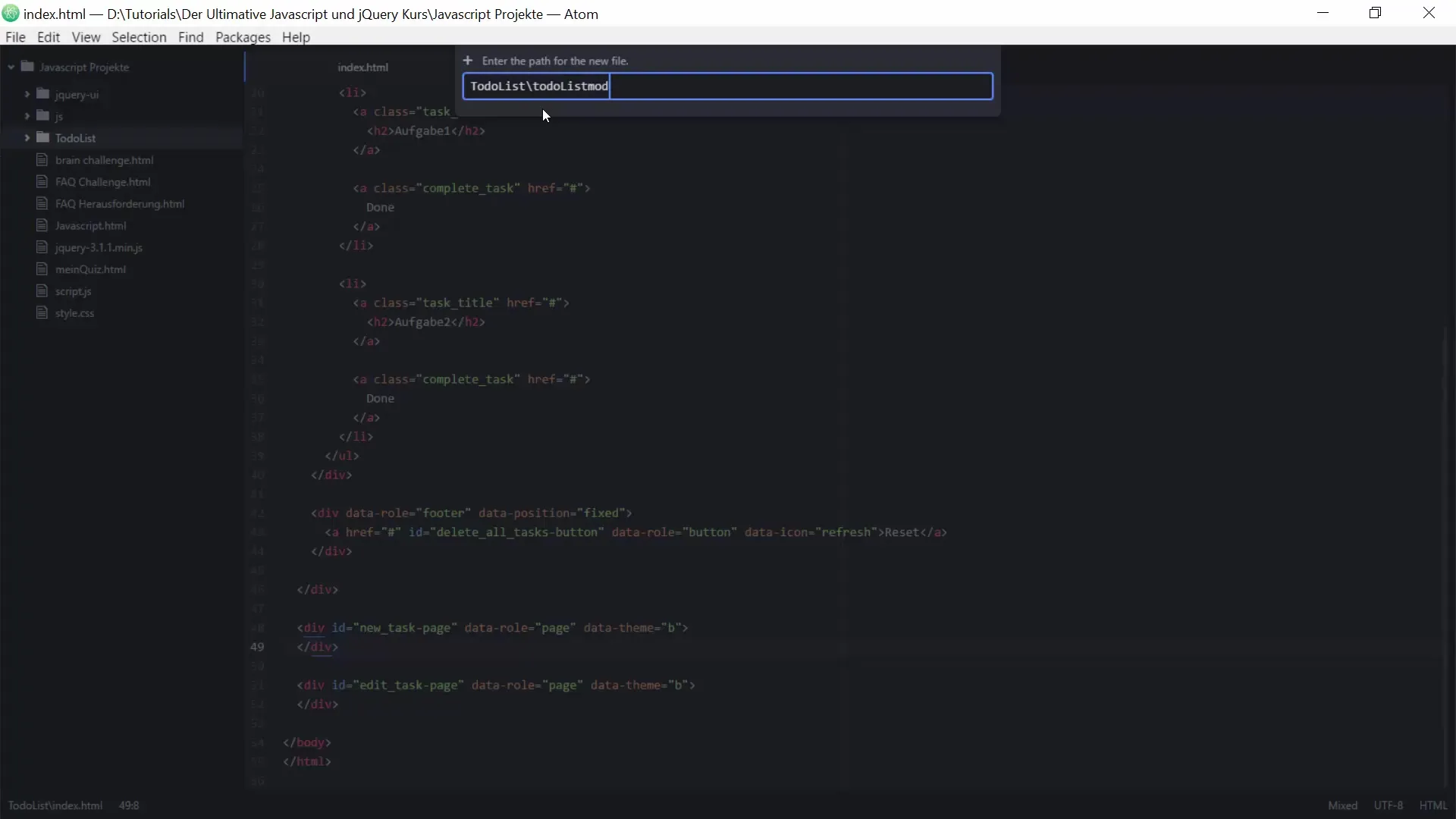Open the File menu
1456x819 pixels.
(x=15, y=37)
